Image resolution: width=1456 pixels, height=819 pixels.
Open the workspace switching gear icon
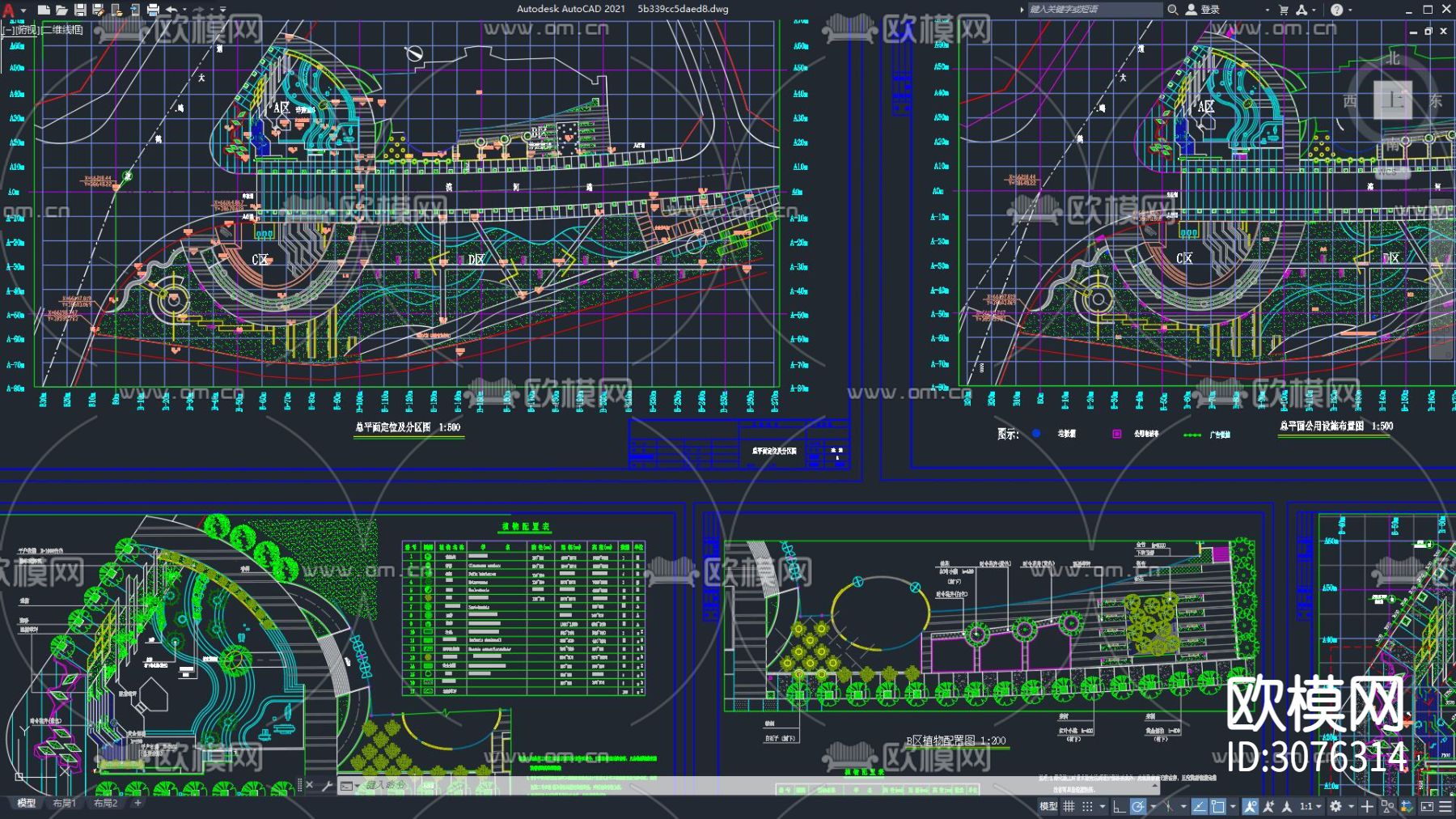pos(1335,806)
